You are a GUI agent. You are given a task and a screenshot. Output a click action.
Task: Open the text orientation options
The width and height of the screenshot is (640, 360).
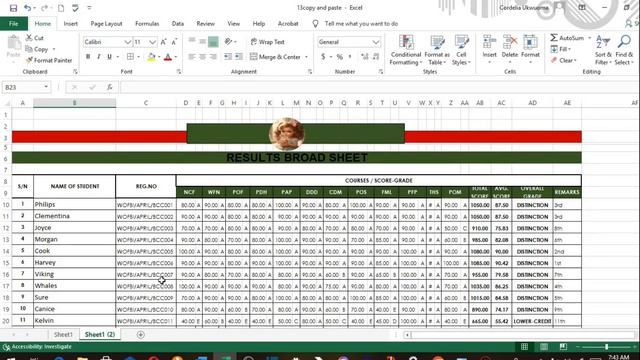coord(229,42)
